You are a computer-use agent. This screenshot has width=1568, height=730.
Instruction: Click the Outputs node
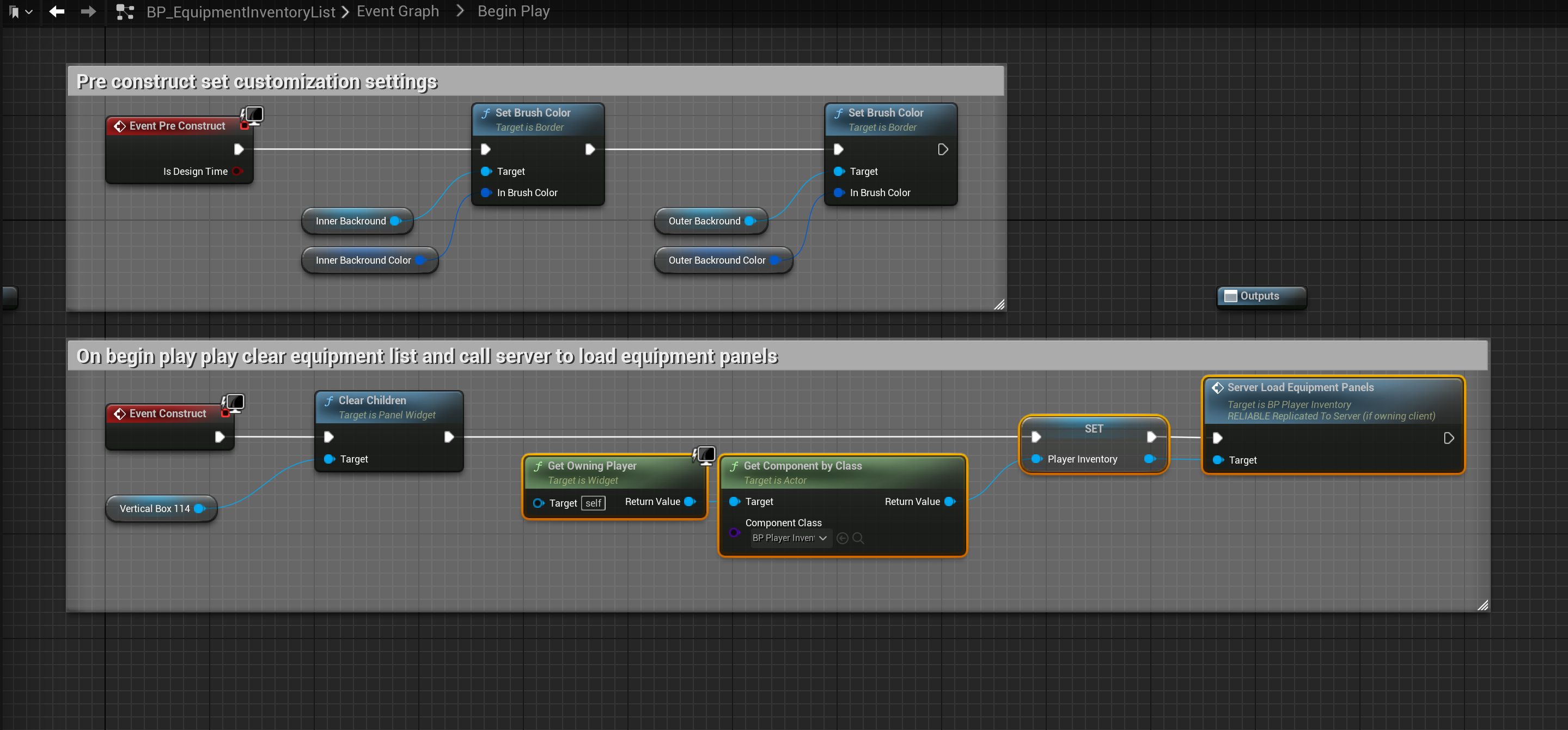click(x=1259, y=296)
